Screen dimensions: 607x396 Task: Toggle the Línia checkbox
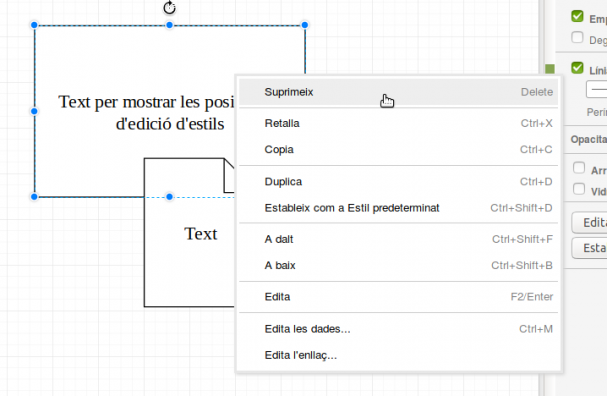coord(577,68)
